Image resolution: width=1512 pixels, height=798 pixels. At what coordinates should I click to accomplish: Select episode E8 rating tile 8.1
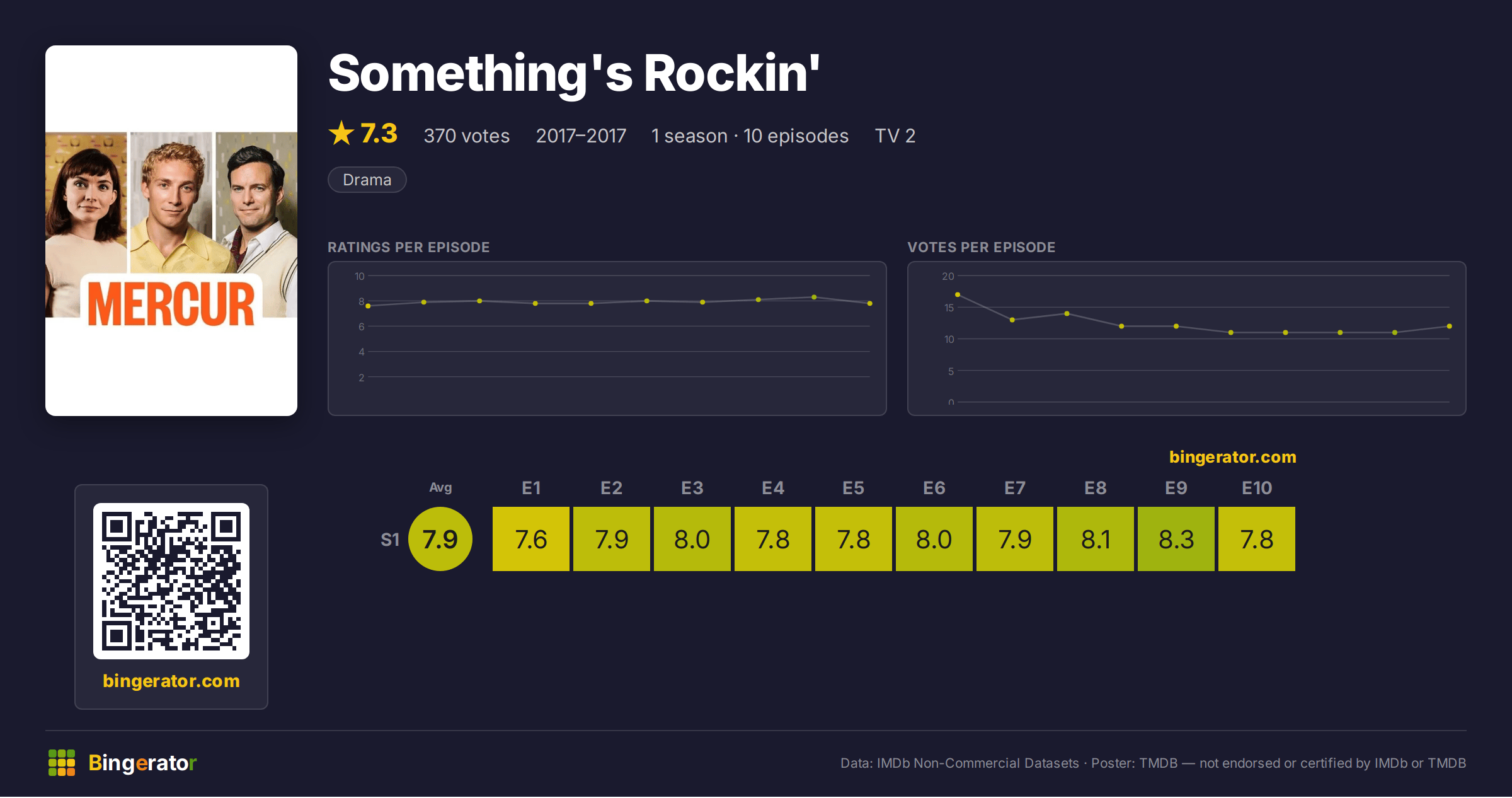coord(1096,539)
